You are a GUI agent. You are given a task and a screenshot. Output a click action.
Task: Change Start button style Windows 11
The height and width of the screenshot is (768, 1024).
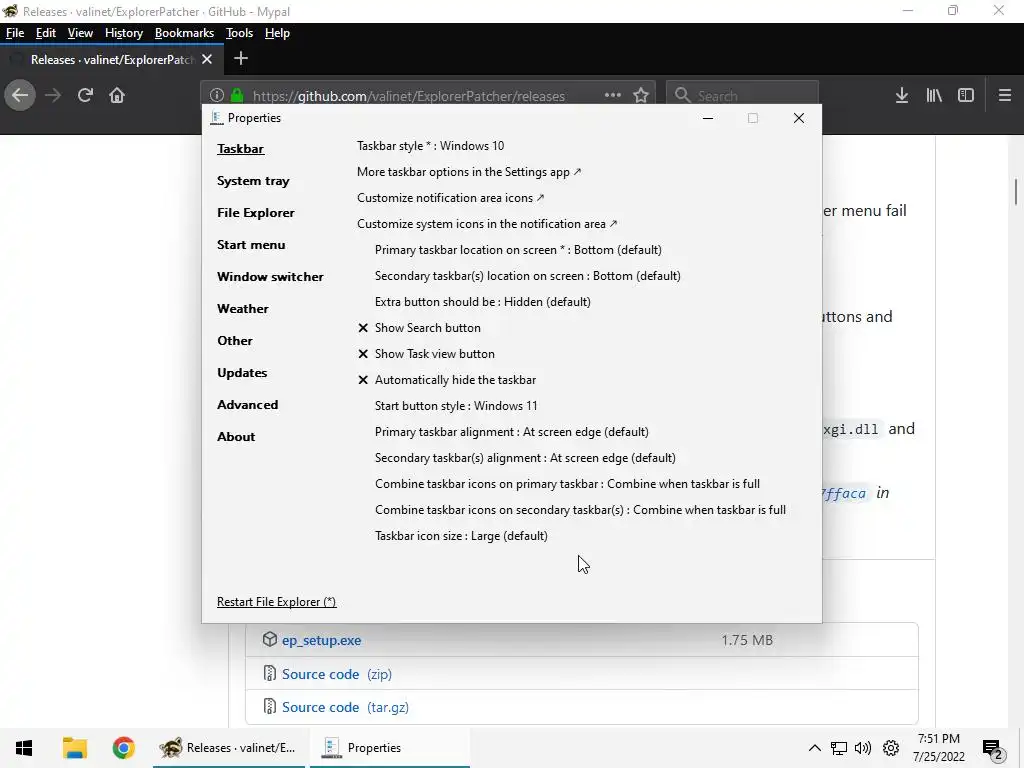[456, 406]
